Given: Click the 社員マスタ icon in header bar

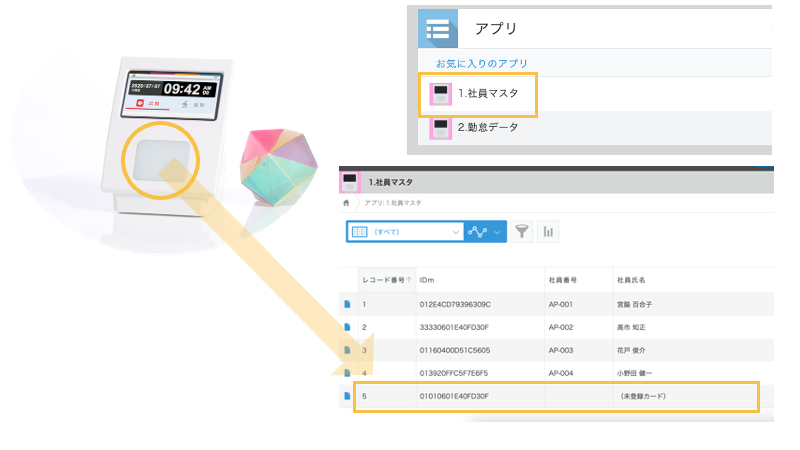Looking at the screenshot, I should [x=350, y=182].
